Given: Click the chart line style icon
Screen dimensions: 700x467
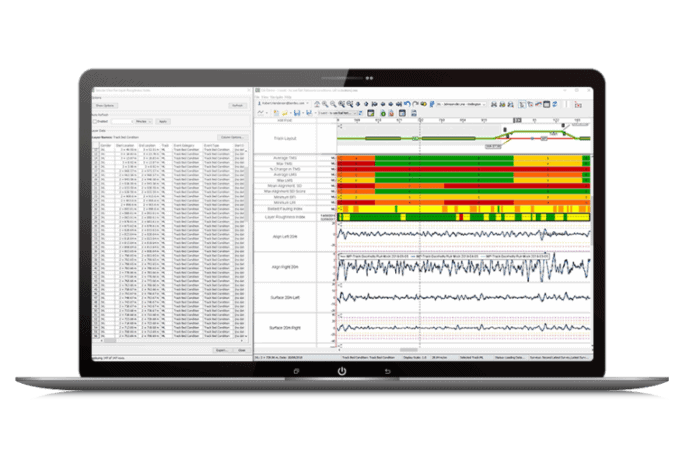Looking at the screenshot, I should 261,112.
